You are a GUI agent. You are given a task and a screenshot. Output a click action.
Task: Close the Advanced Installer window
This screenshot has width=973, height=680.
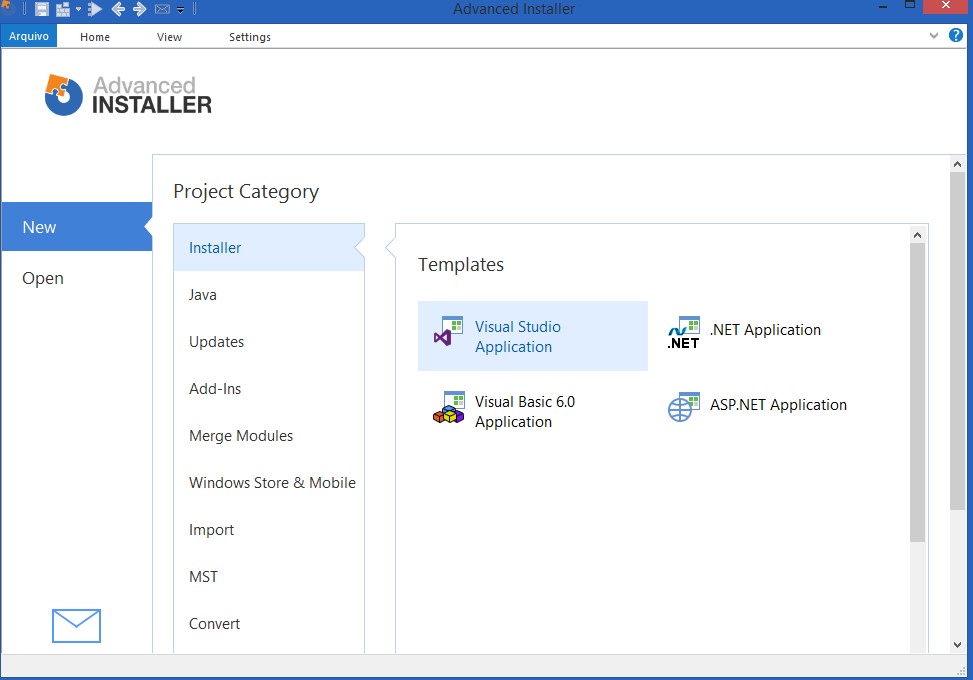point(946,6)
